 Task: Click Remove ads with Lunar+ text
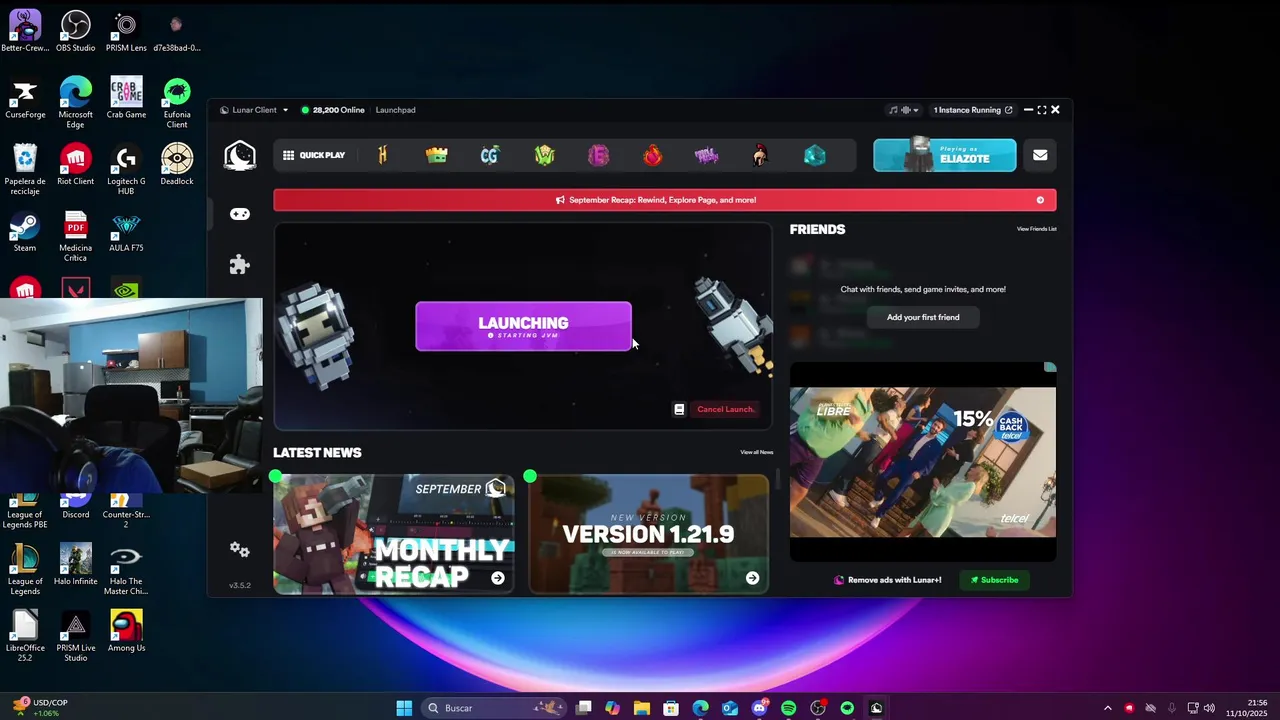point(888,580)
